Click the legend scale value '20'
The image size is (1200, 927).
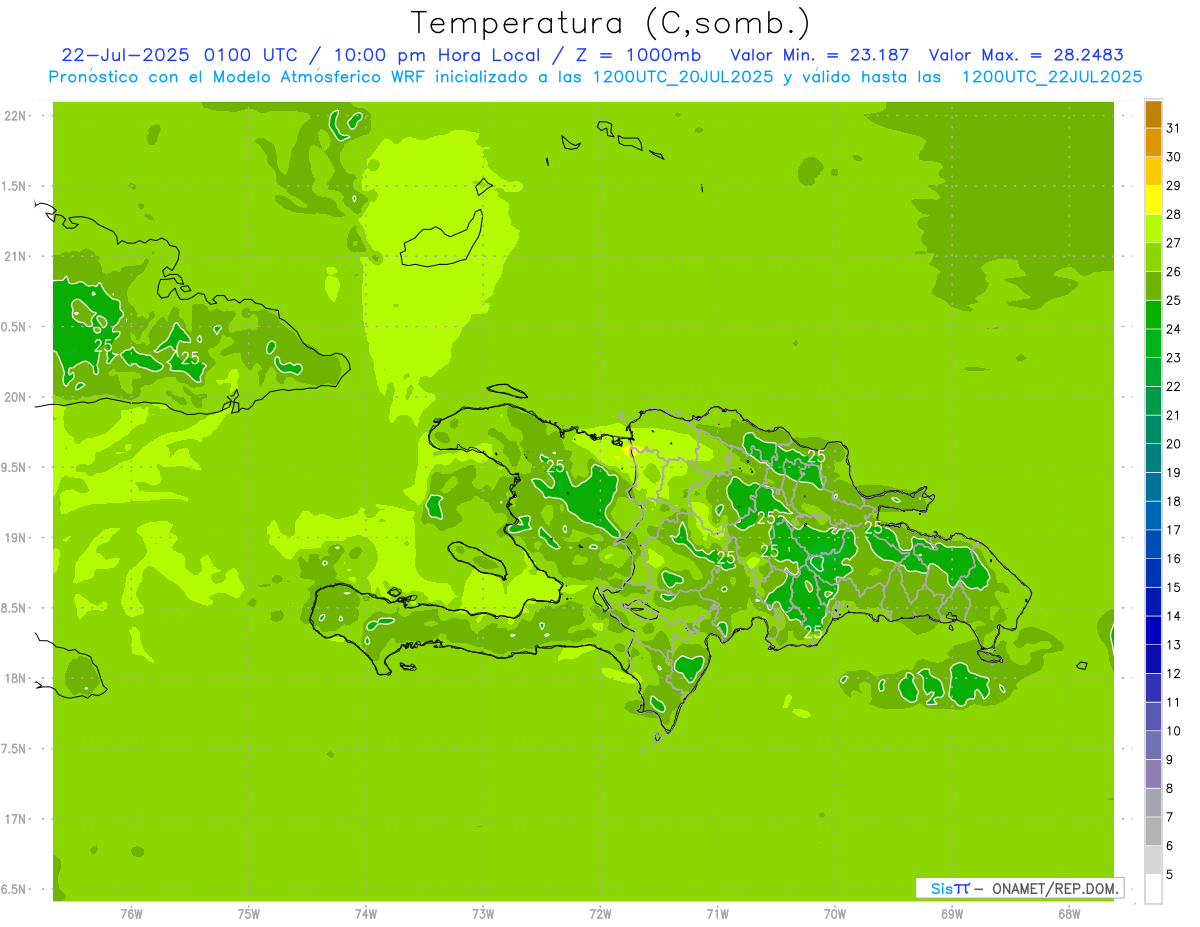pyautogui.click(x=1174, y=444)
